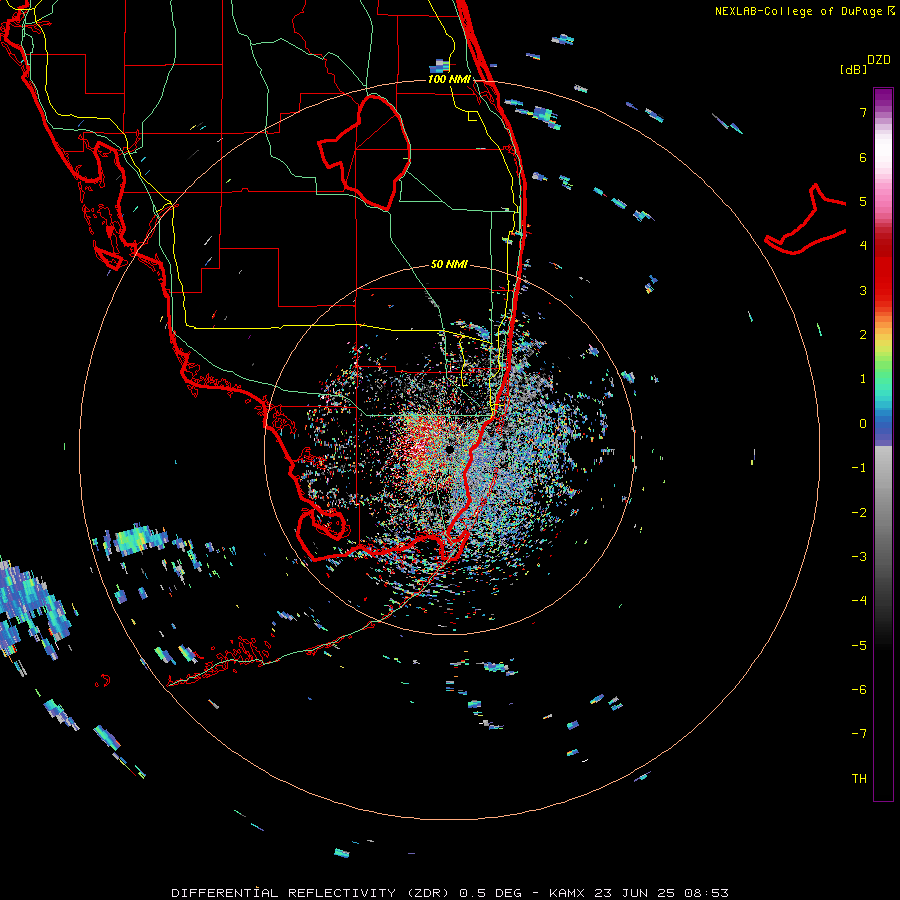This screenshot has height=900, width=900.
Task: Click the KAMX 23 JUN 25 08:53 timestamp
Action: click(638, 893)
